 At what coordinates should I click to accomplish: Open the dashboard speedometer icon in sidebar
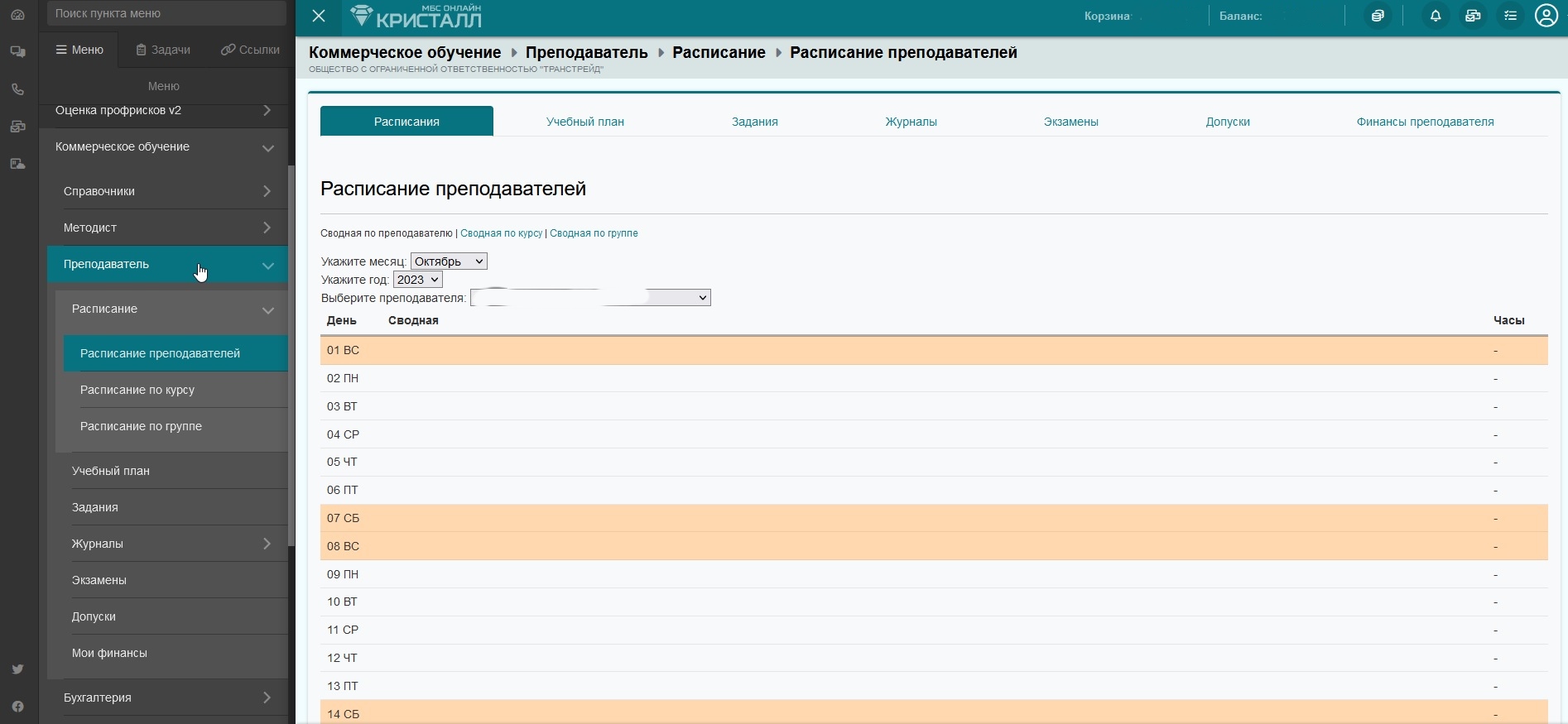[17, 15]
